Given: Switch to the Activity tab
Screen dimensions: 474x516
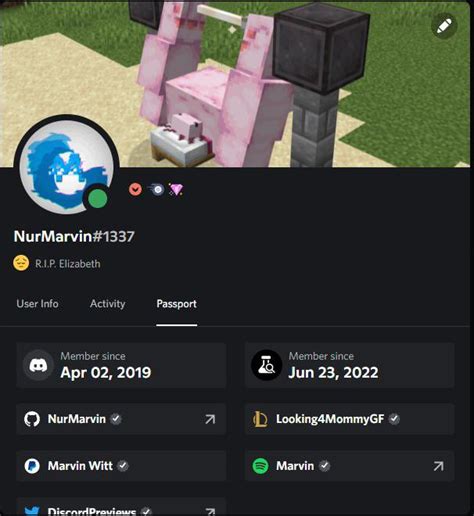Looking at the screenshot, I should (107, 304).
